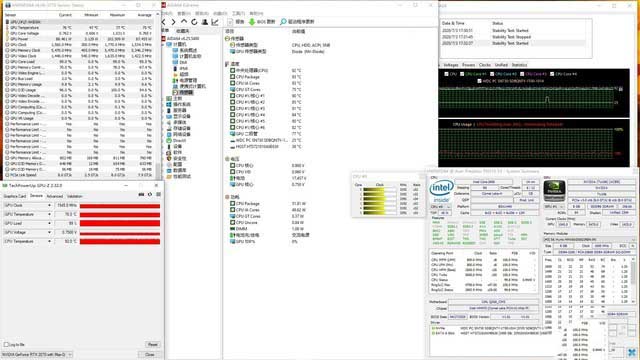Open the GPU Temperature sensor dropdown arrow

tap(49, 214)
